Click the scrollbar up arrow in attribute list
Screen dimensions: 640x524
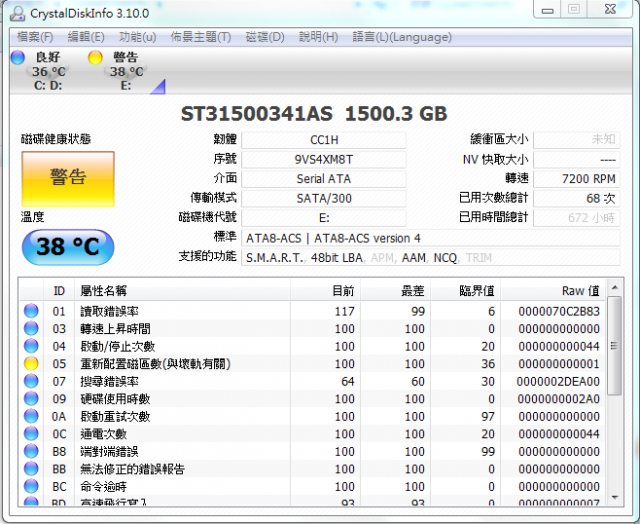pos(615,288)
